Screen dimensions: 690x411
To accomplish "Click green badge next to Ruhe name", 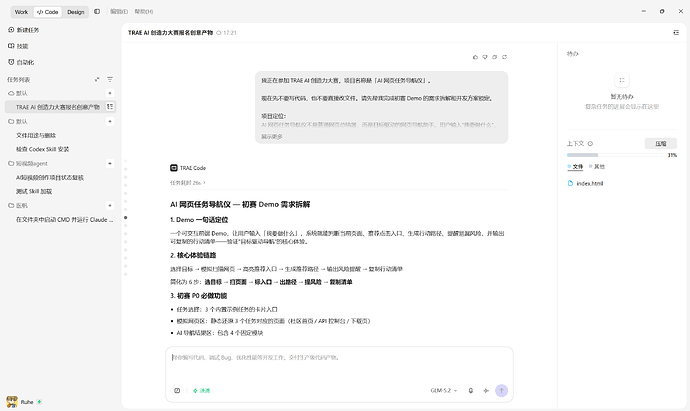I will click(x=39, y=402).
